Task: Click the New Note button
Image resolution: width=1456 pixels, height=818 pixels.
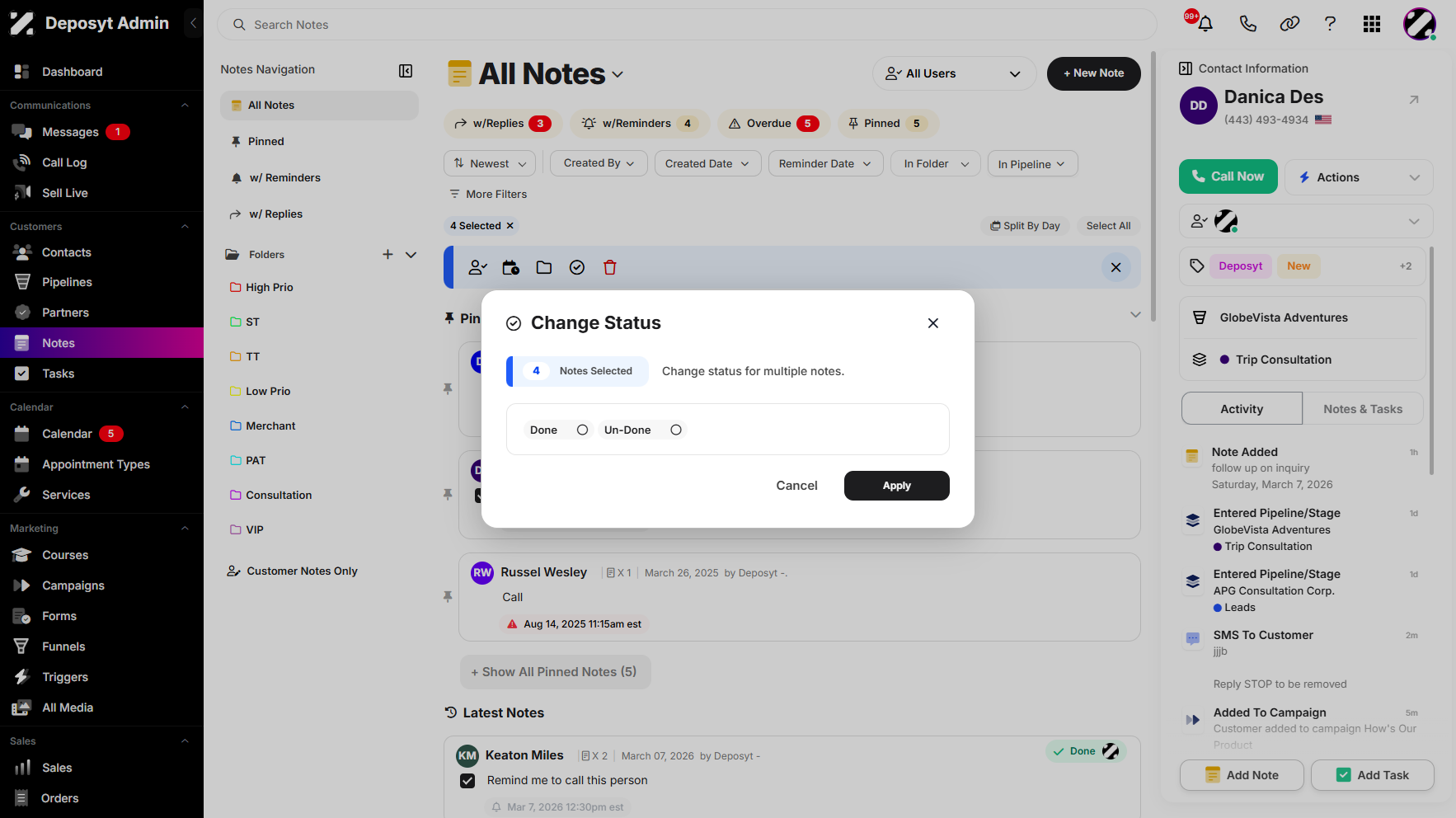Action: 1094,73
